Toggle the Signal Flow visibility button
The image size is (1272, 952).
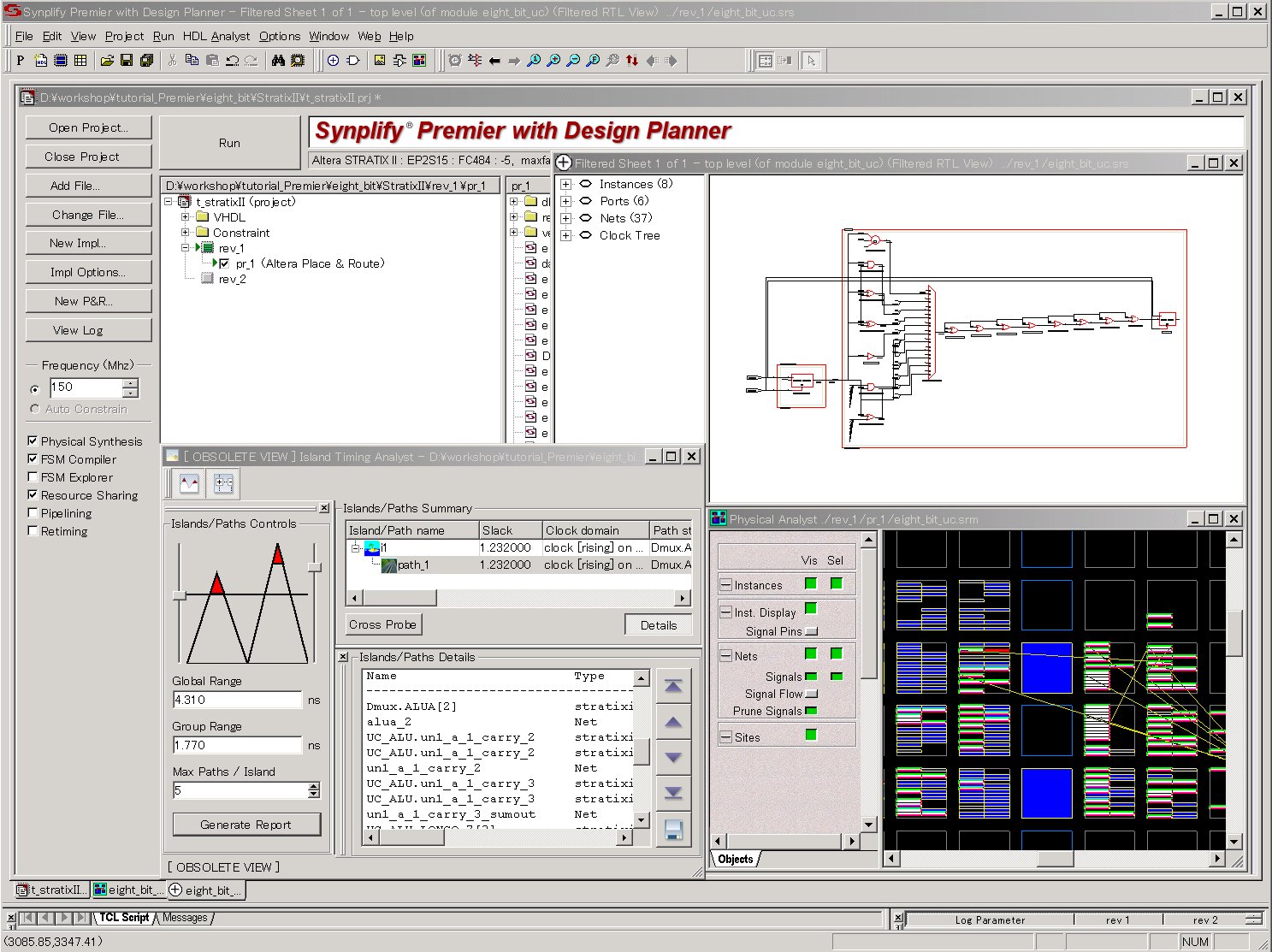pyautogui.click(x=811, y=694)
